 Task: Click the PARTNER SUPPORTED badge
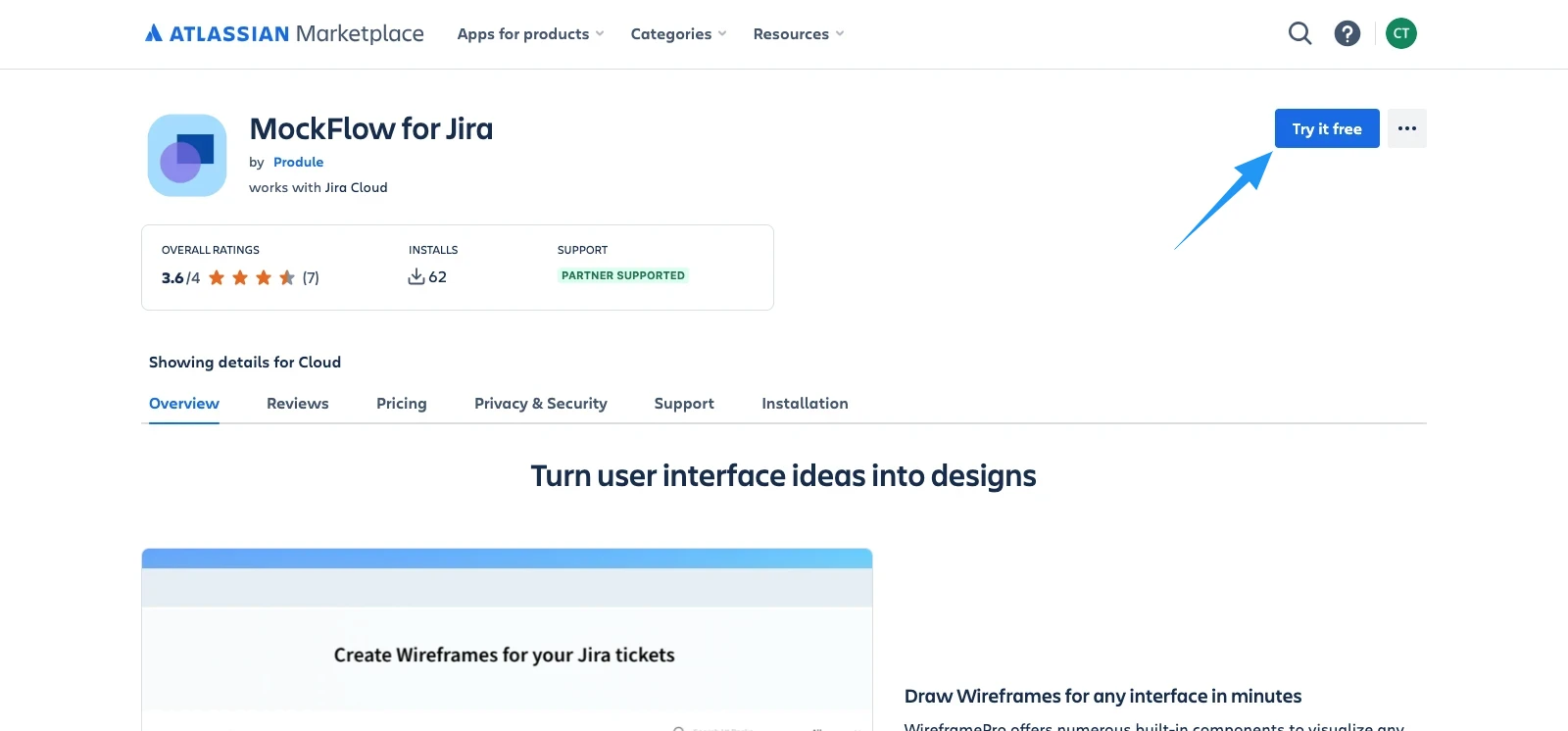click(x=623, y=275)
